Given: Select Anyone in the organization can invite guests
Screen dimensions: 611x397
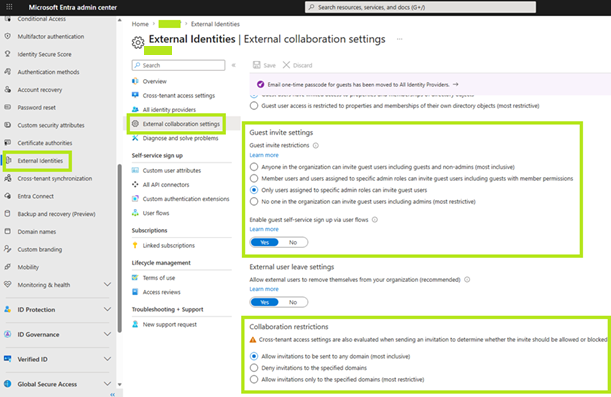Looking at the screenshot, I should 254,167.
